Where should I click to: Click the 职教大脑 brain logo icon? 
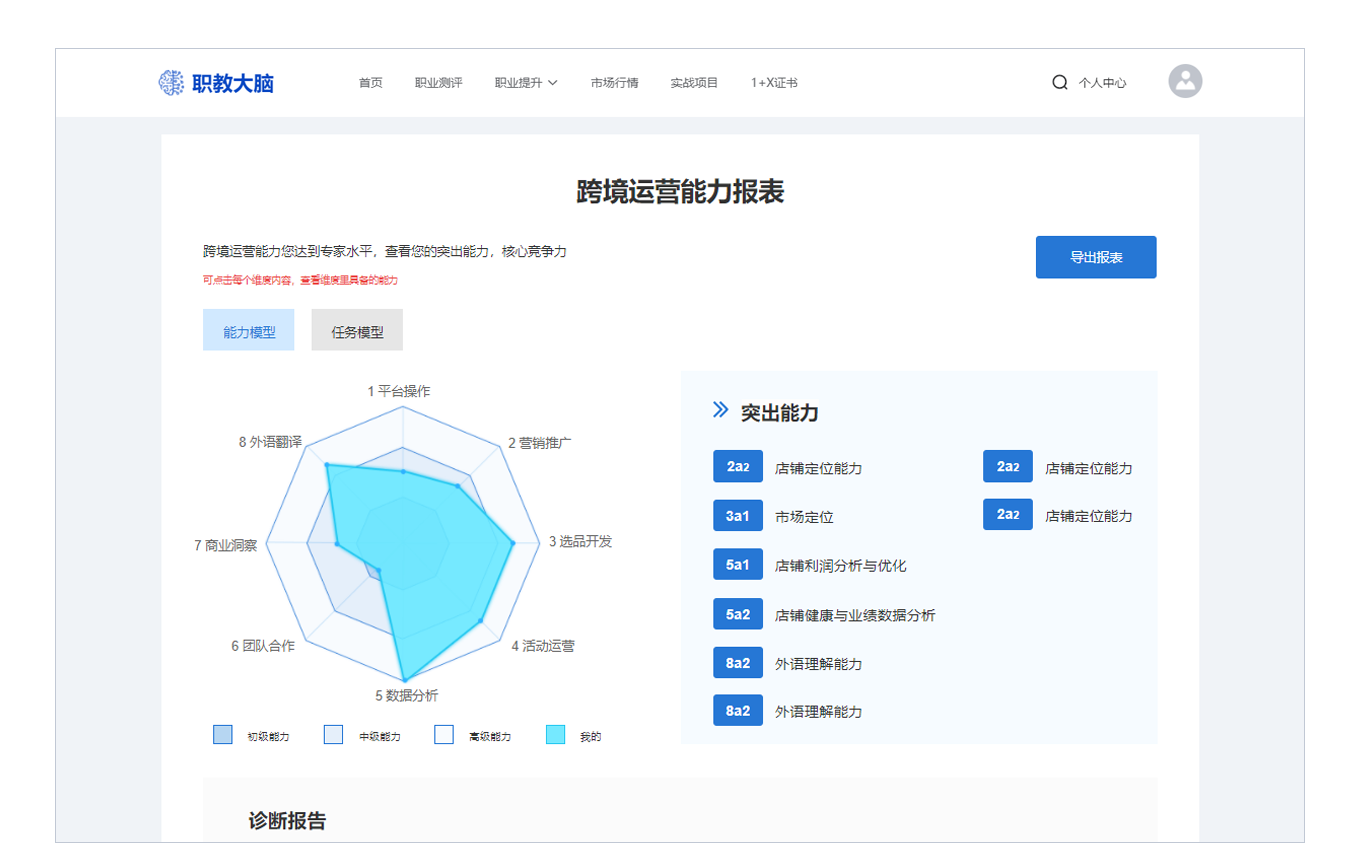[171, 83]
